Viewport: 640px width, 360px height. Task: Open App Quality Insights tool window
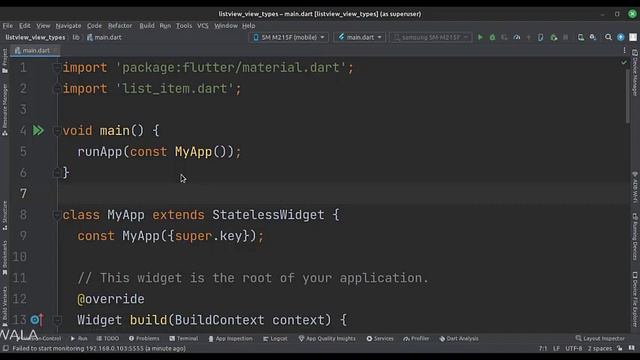327,338
